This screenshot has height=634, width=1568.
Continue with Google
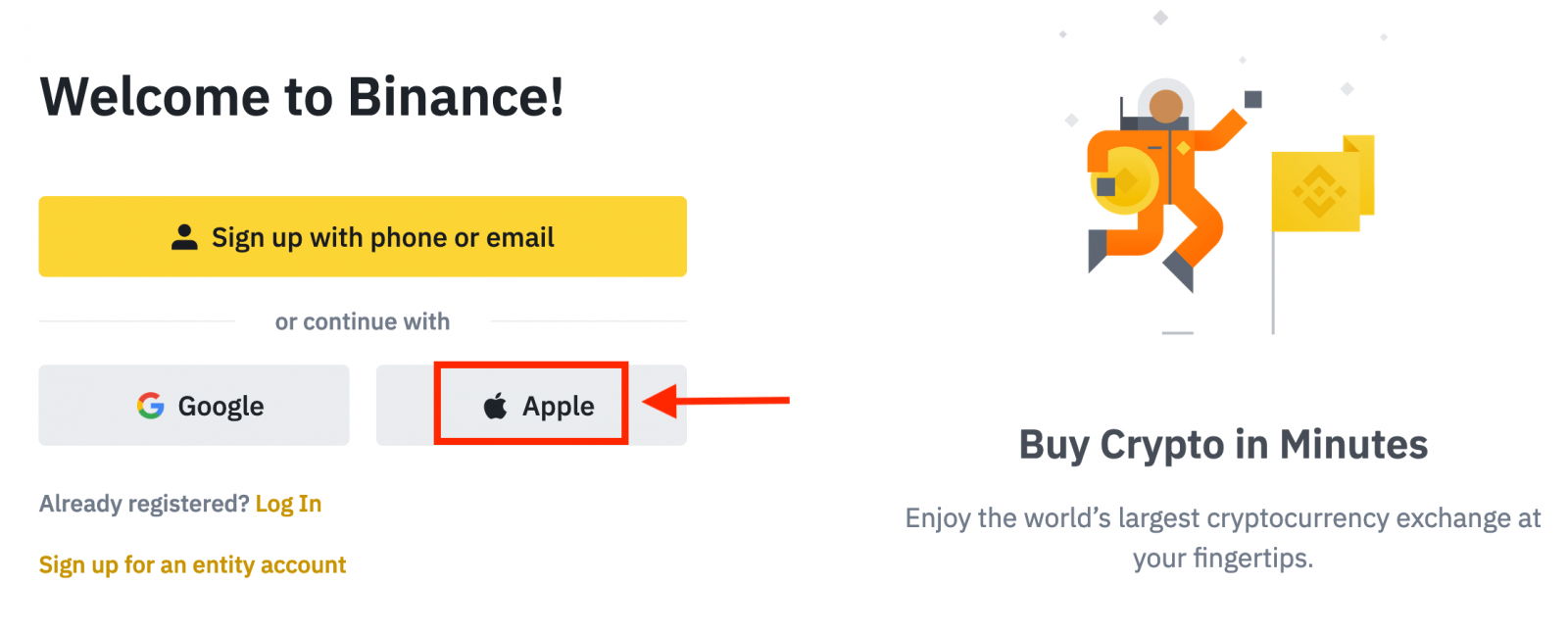pos(193,405)
